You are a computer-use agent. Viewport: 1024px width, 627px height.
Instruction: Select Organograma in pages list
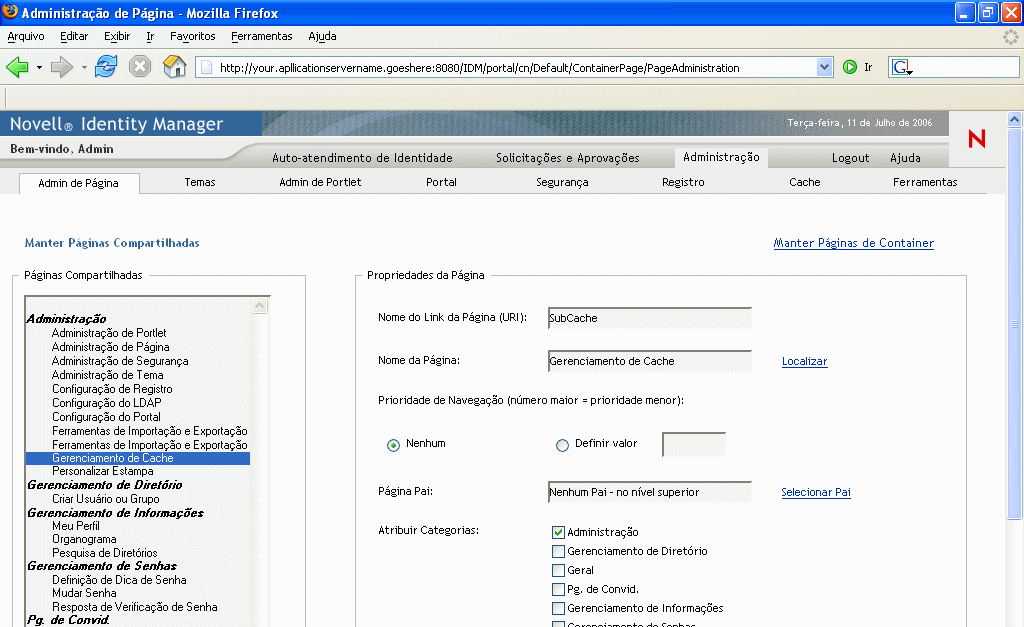(x=84, y=539)
